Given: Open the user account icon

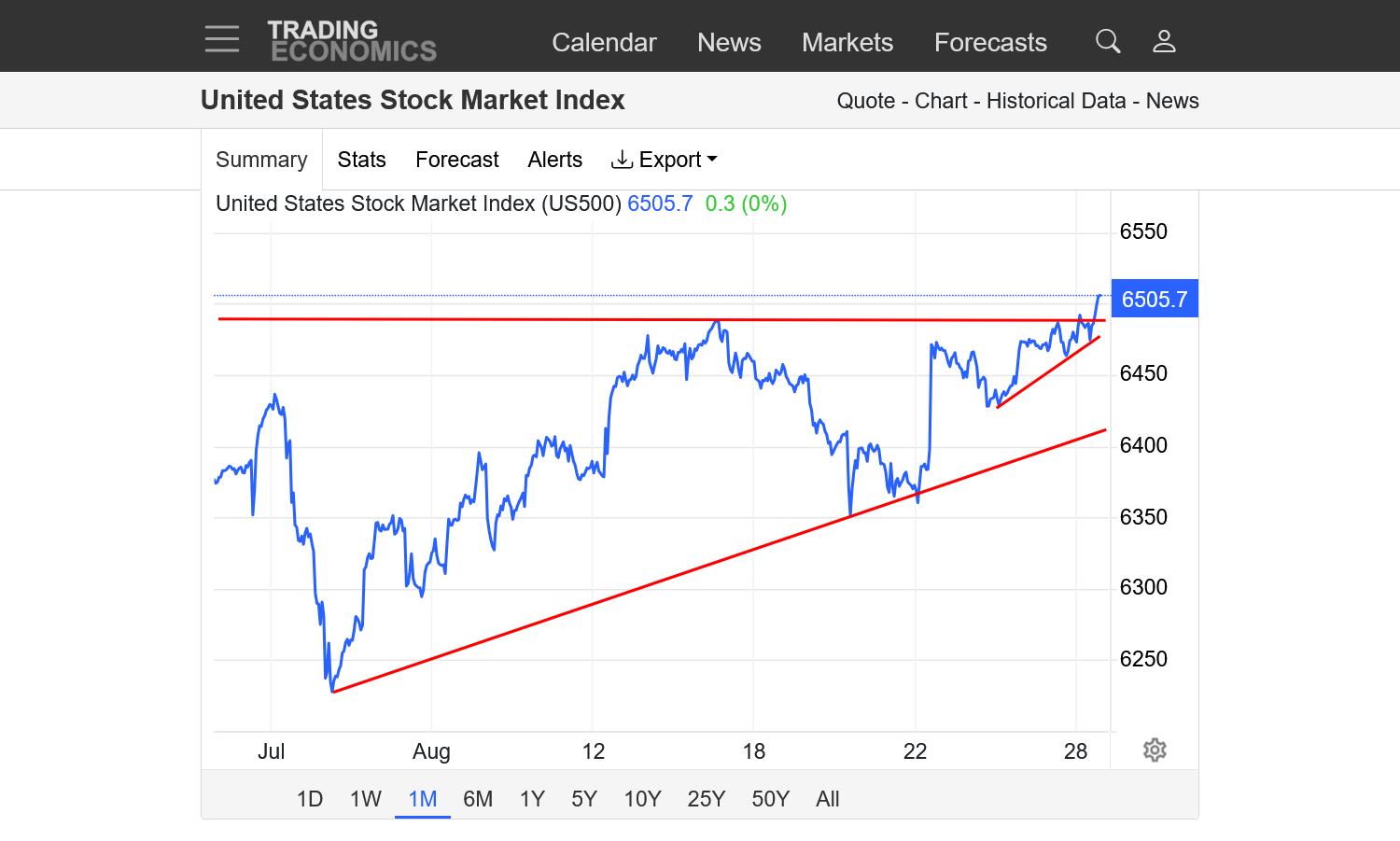Looking at the screenshot, I should [x=1164, y=41].
